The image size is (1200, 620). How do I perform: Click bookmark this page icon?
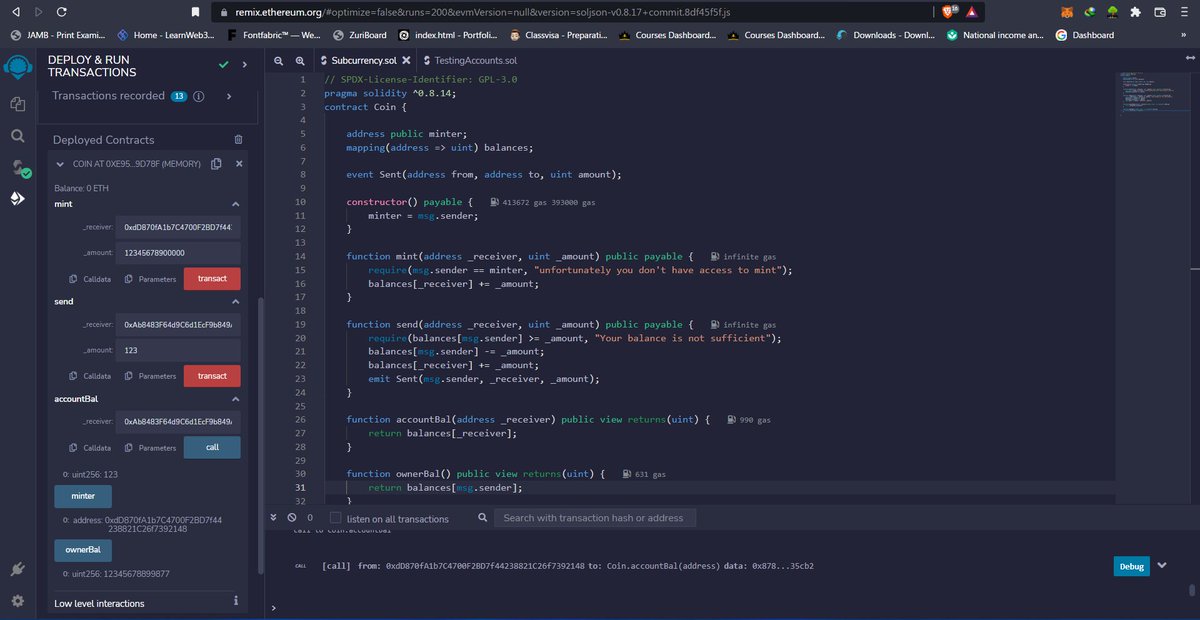194,12
